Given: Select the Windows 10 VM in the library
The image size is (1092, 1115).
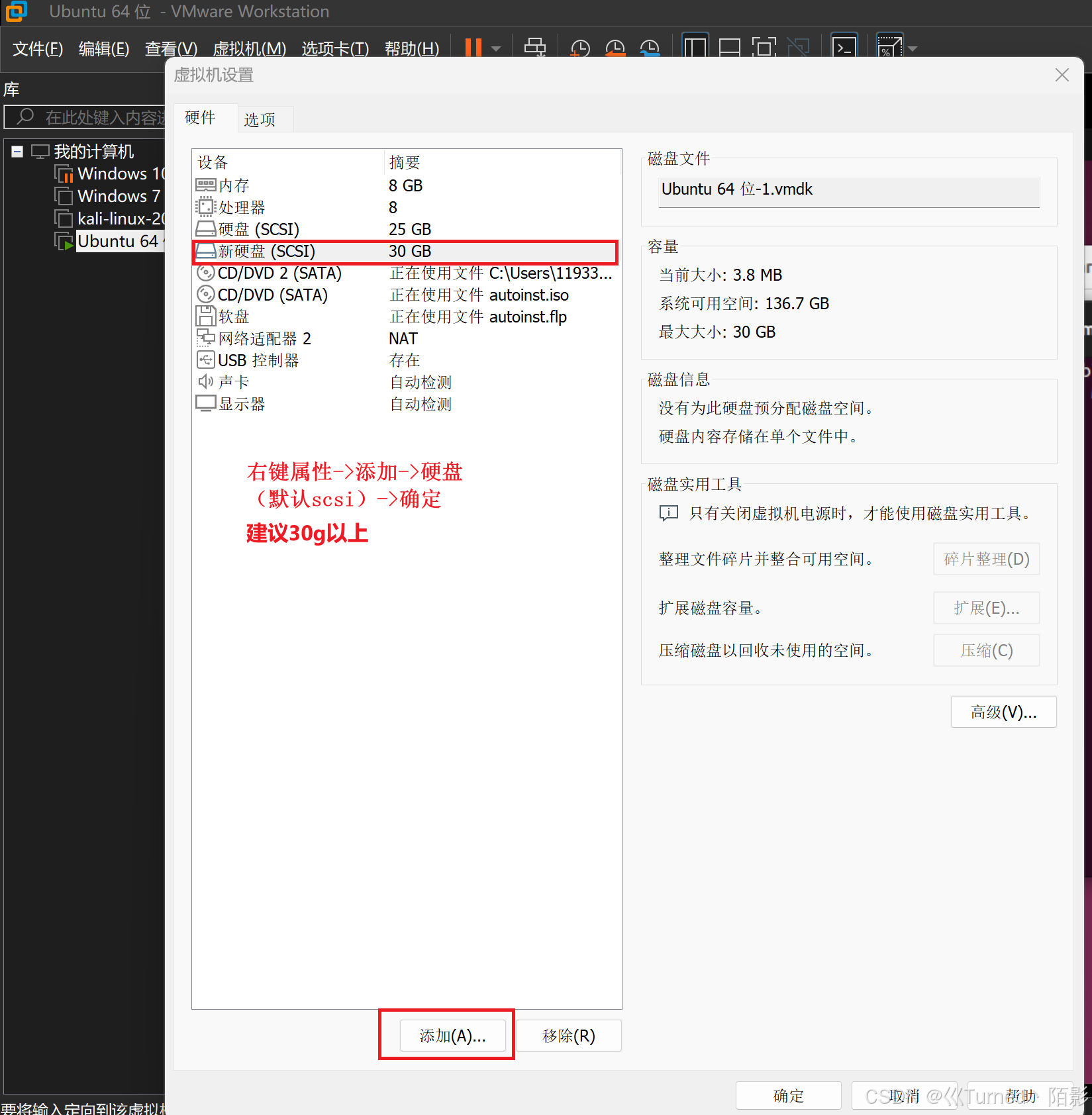Looking at the screenshot, I should pos(110,173).
